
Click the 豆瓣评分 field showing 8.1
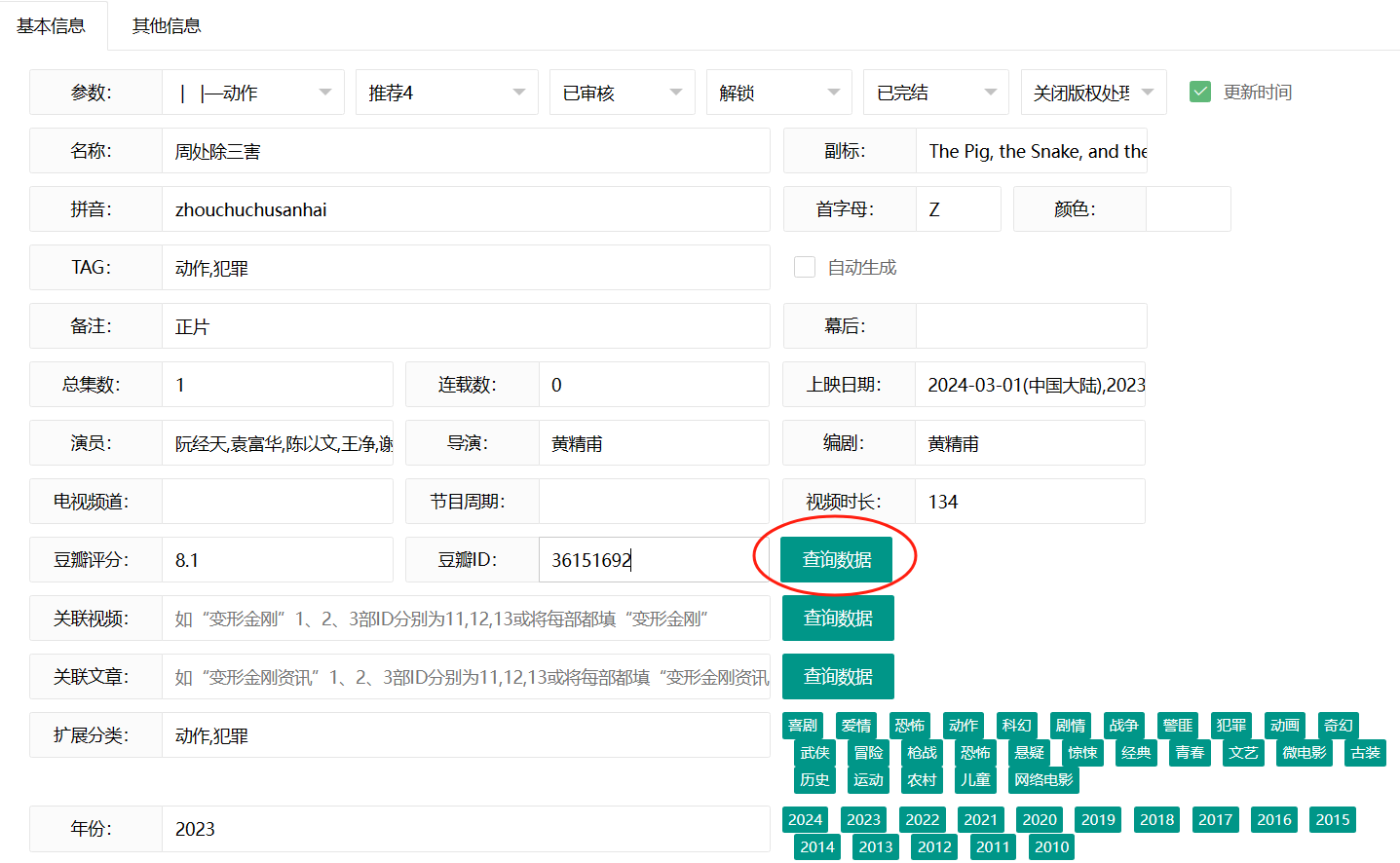pyautogui.click(x=278, y=560)
